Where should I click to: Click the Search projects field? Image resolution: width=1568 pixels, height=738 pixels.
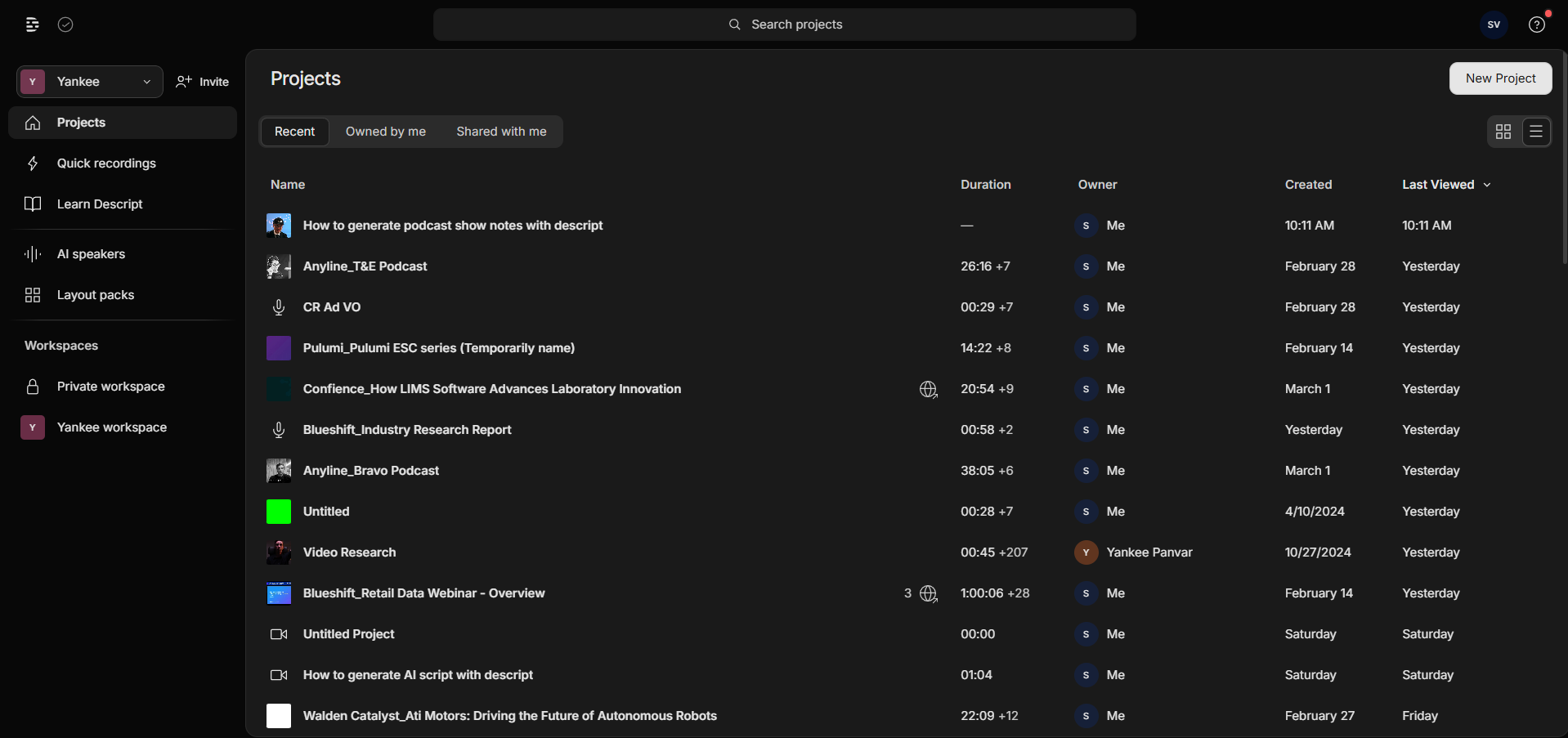click(x=784, y=25)
